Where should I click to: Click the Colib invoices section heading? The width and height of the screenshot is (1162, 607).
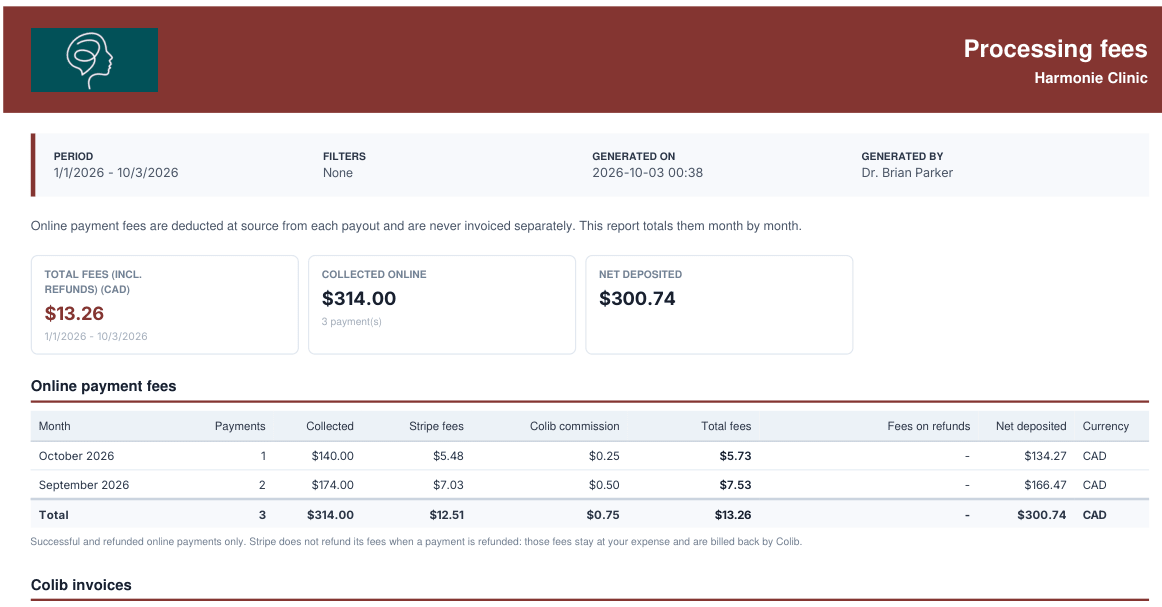(x=82, y=585)
